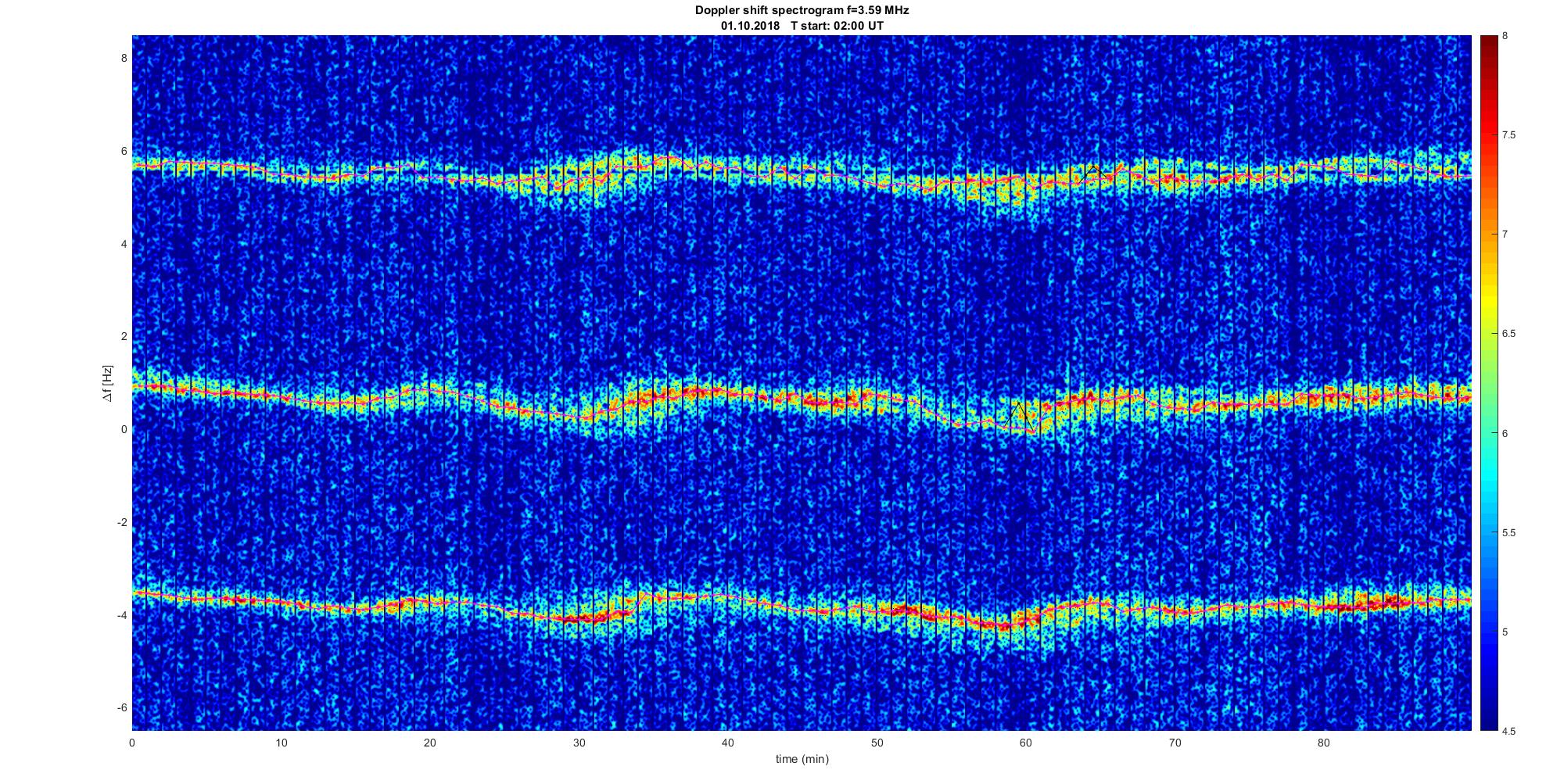This screenshot has width=1564, height=784.
Task: Click x-axis tick label '30'
Action: tap(579, 743)
